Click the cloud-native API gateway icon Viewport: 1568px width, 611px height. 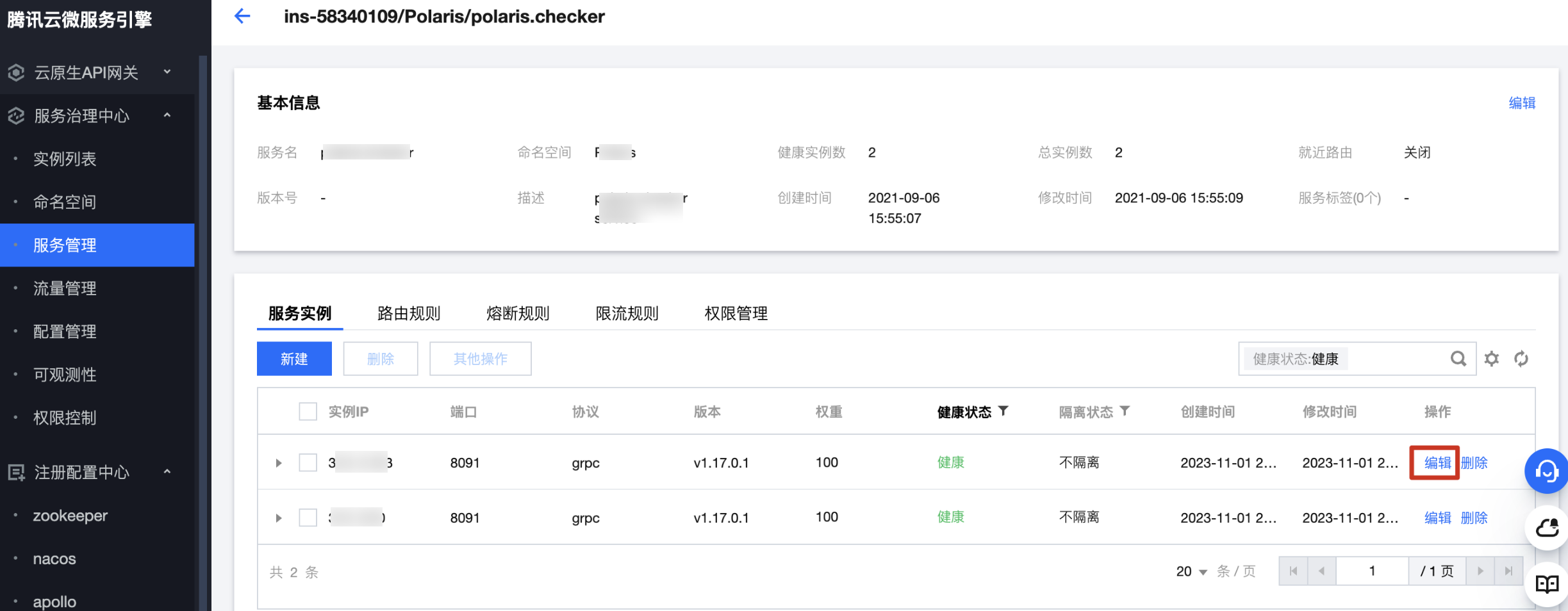pyautogui.click(x=16, y=72)
